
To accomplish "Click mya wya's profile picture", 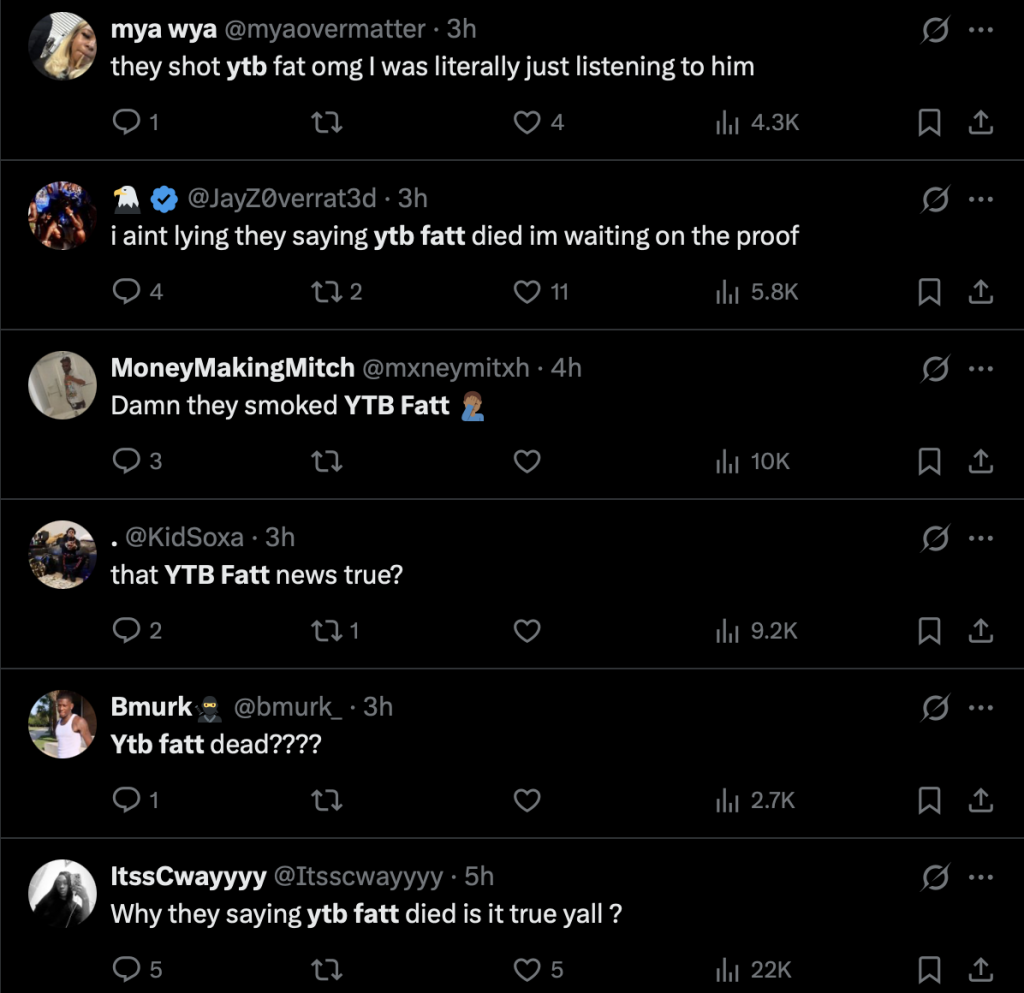I will coord(63,46).
